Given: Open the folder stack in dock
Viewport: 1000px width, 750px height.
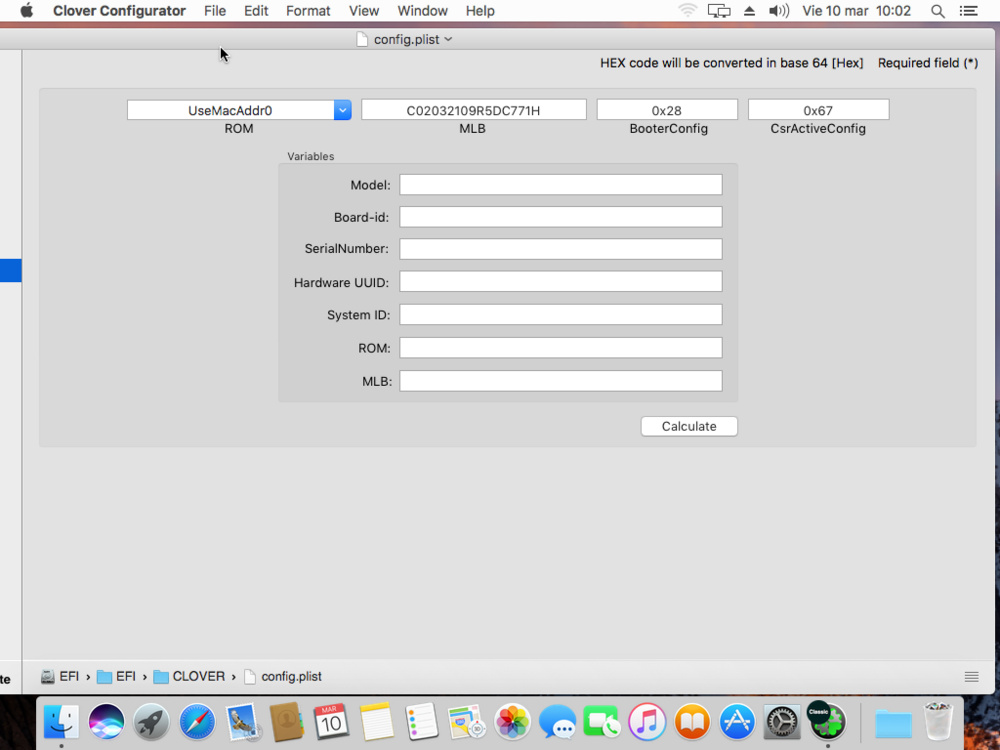Looking at the screenshot, I should point(893,723).
